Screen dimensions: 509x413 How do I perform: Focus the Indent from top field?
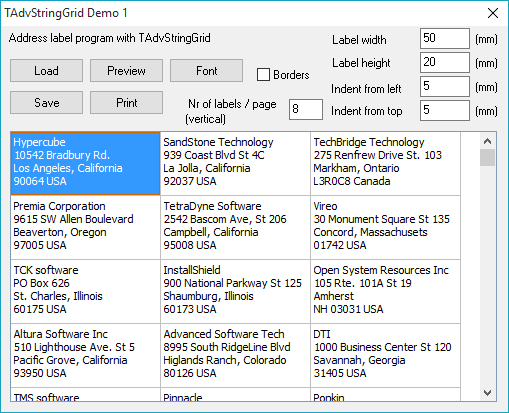(x=445, y=110)
